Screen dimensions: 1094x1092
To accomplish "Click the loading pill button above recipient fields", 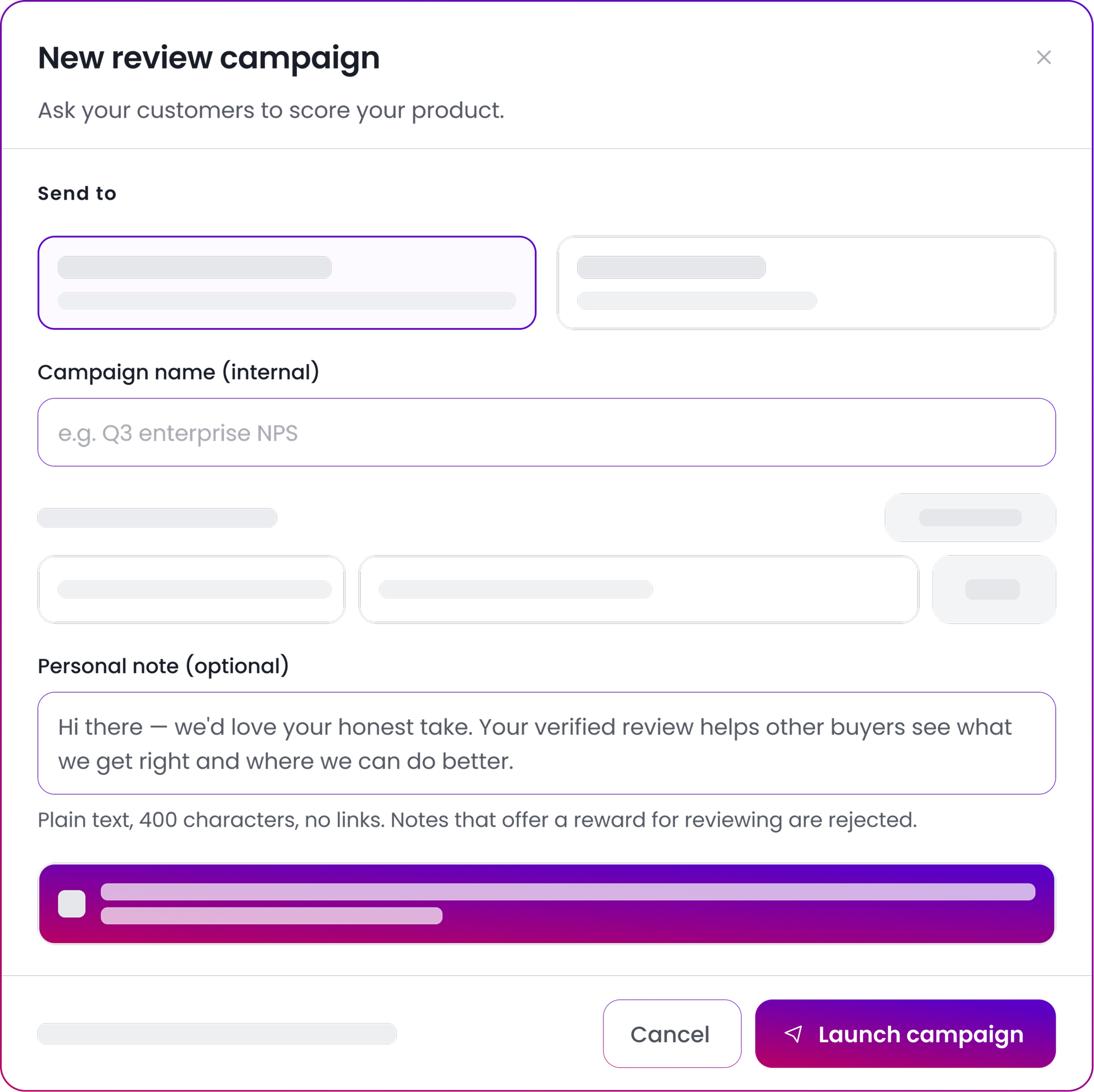I will tap(970, 518).
